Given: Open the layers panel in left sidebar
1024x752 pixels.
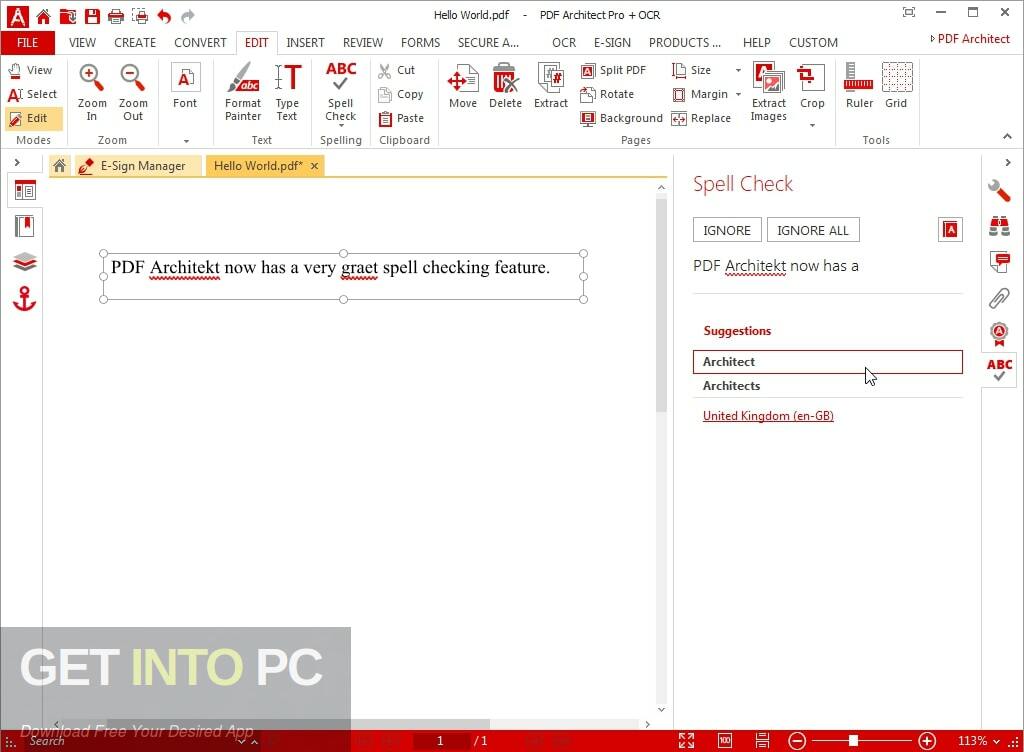Looking at the screenshot, I should (x=25, y=262).
